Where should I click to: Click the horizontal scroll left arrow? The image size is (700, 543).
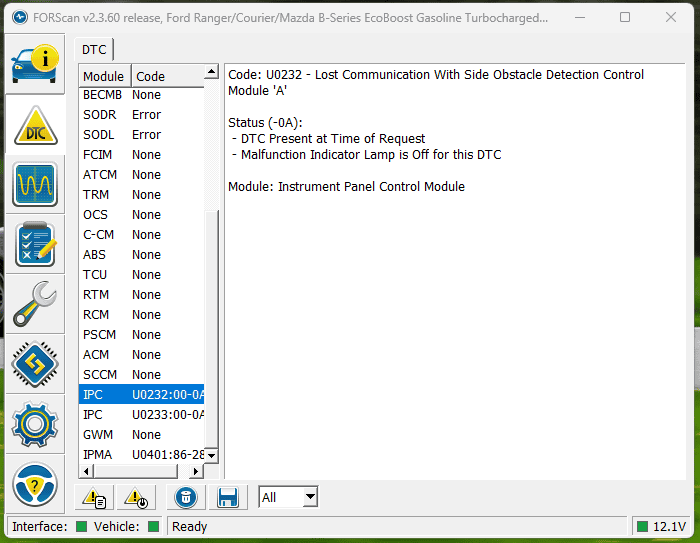point(86,471)
